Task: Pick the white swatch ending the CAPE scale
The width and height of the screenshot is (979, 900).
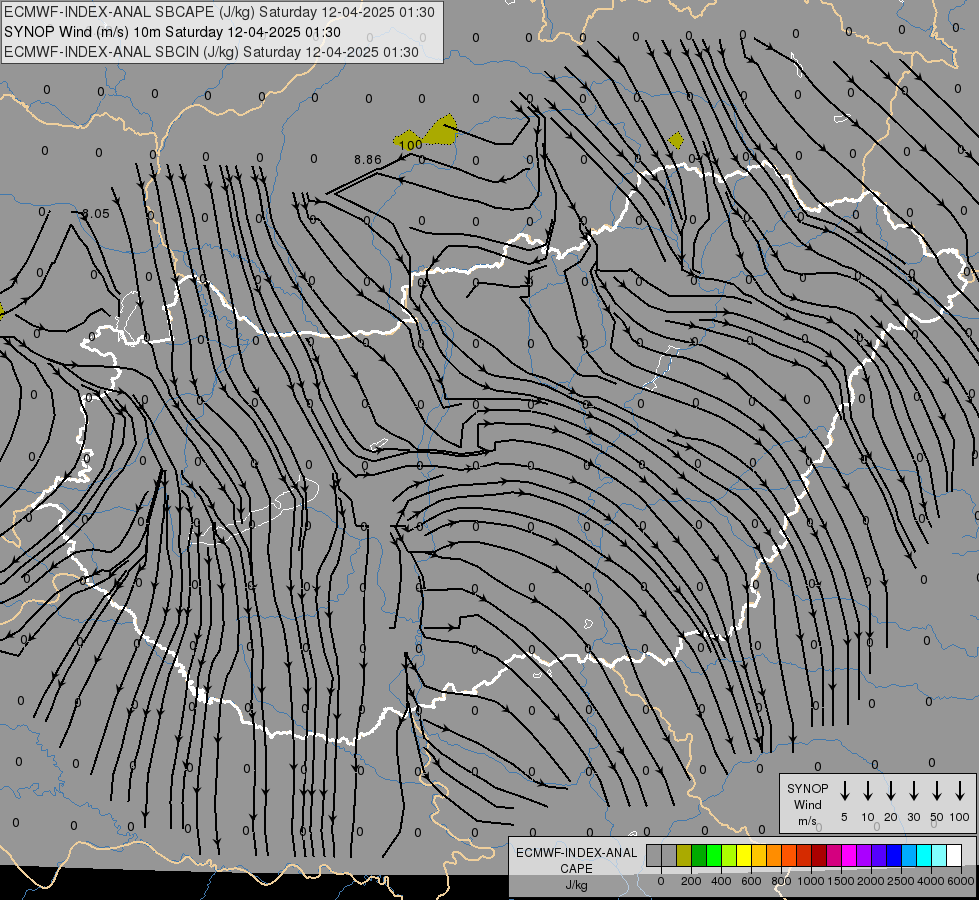Action: (x=954, y=855)
